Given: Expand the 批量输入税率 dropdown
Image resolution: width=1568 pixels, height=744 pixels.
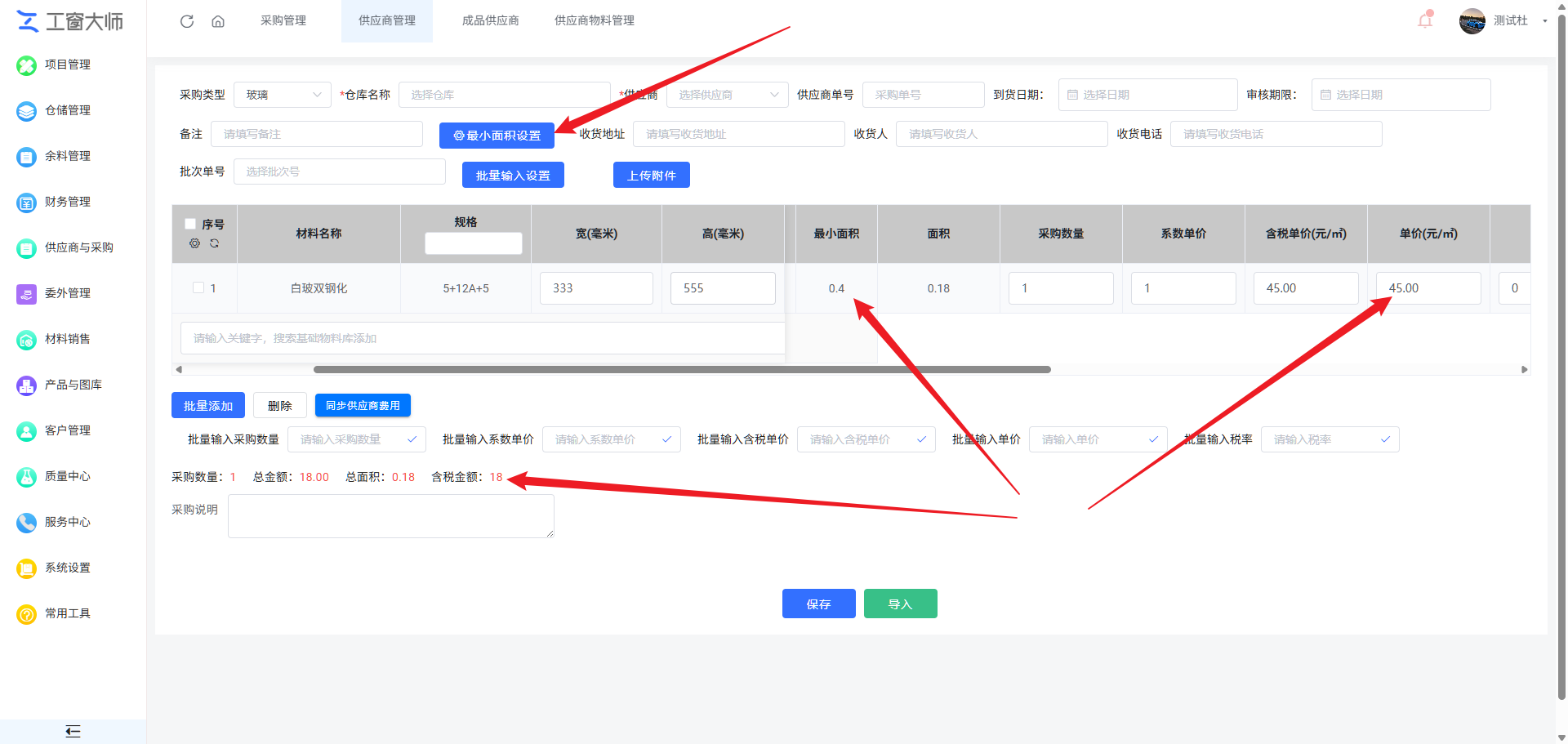Looking at the screenshot, I should click(1330, 439).
